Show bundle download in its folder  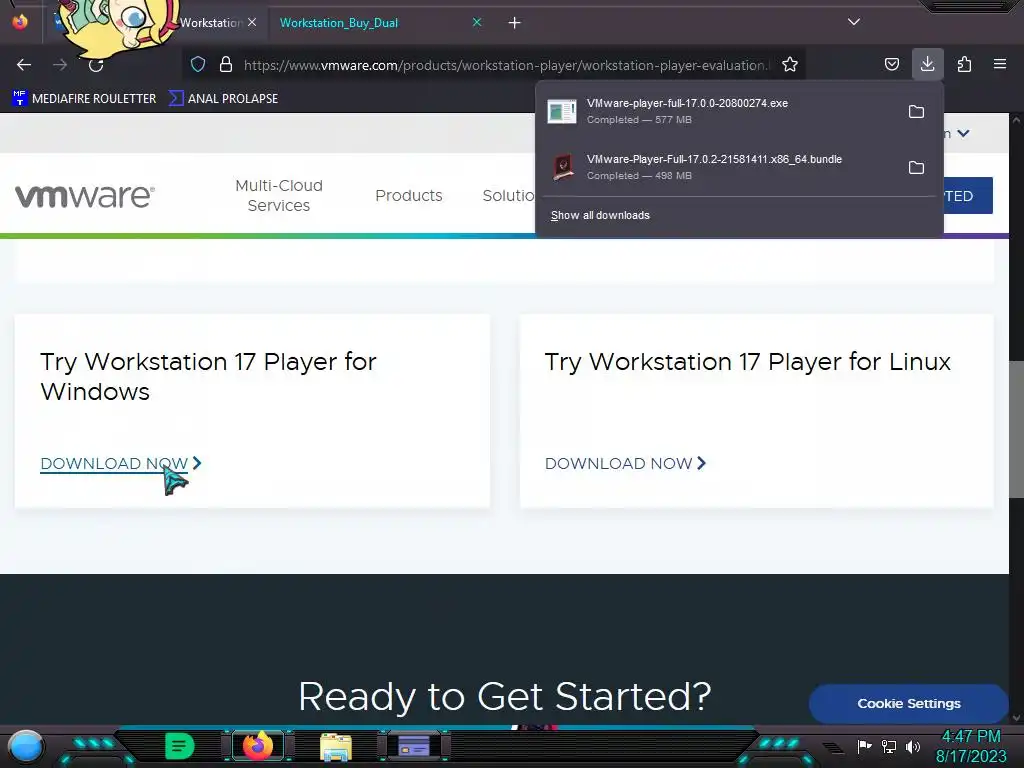pos(916,168)
